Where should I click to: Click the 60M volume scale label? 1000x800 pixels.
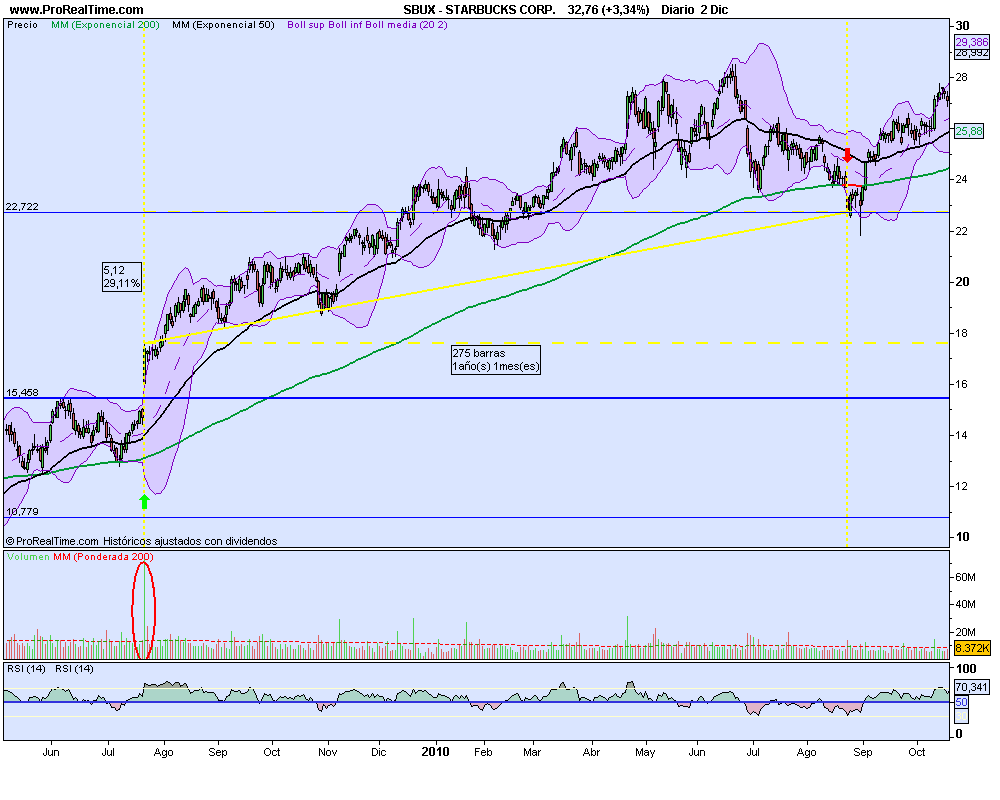point(965,577)
